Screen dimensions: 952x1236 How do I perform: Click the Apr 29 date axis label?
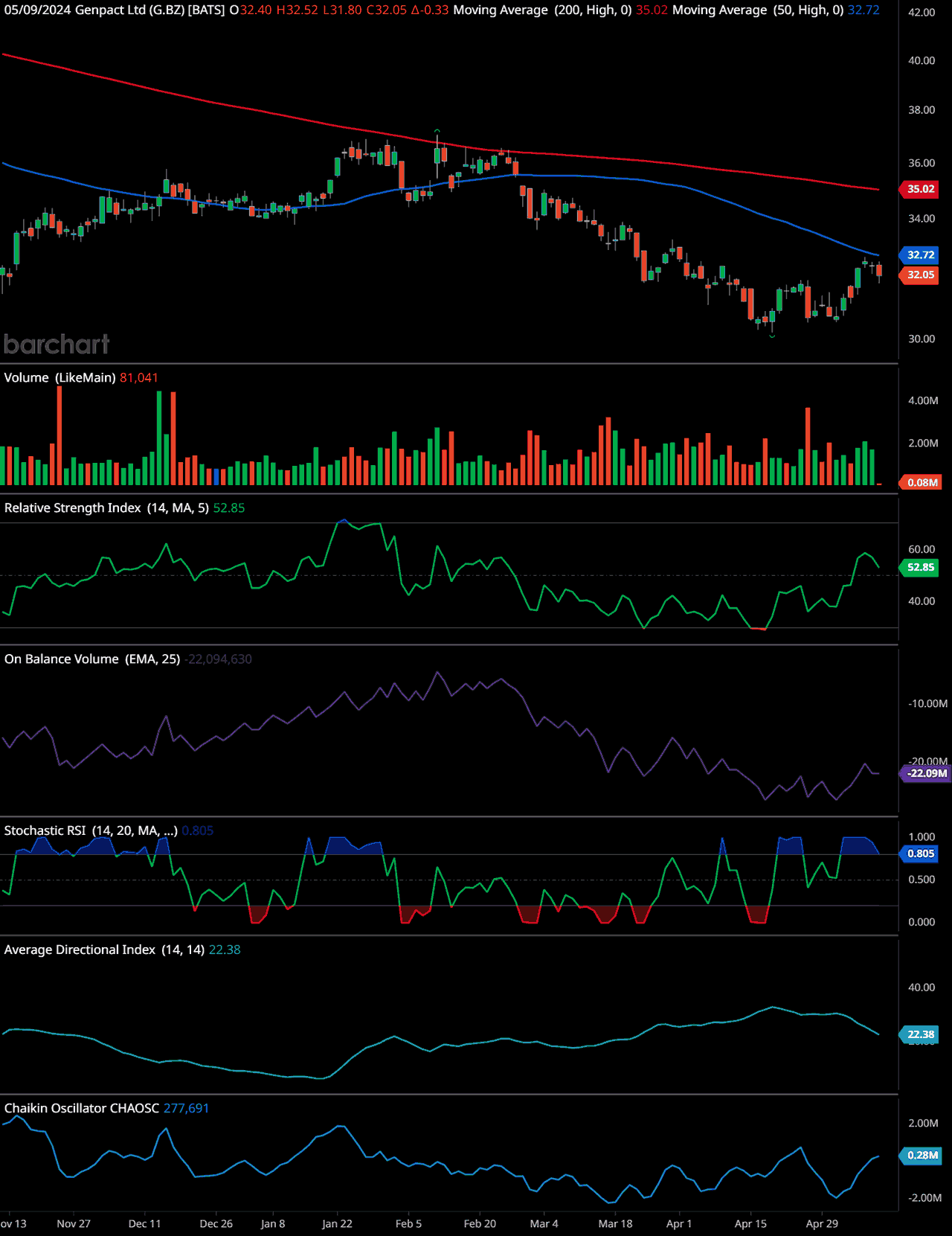click(x=822, y=1224)
